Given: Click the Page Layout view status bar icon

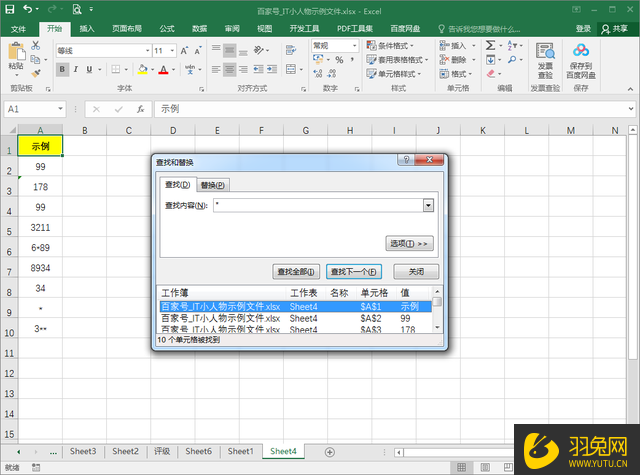Looking at the screenshot, I should pos(485,467).
